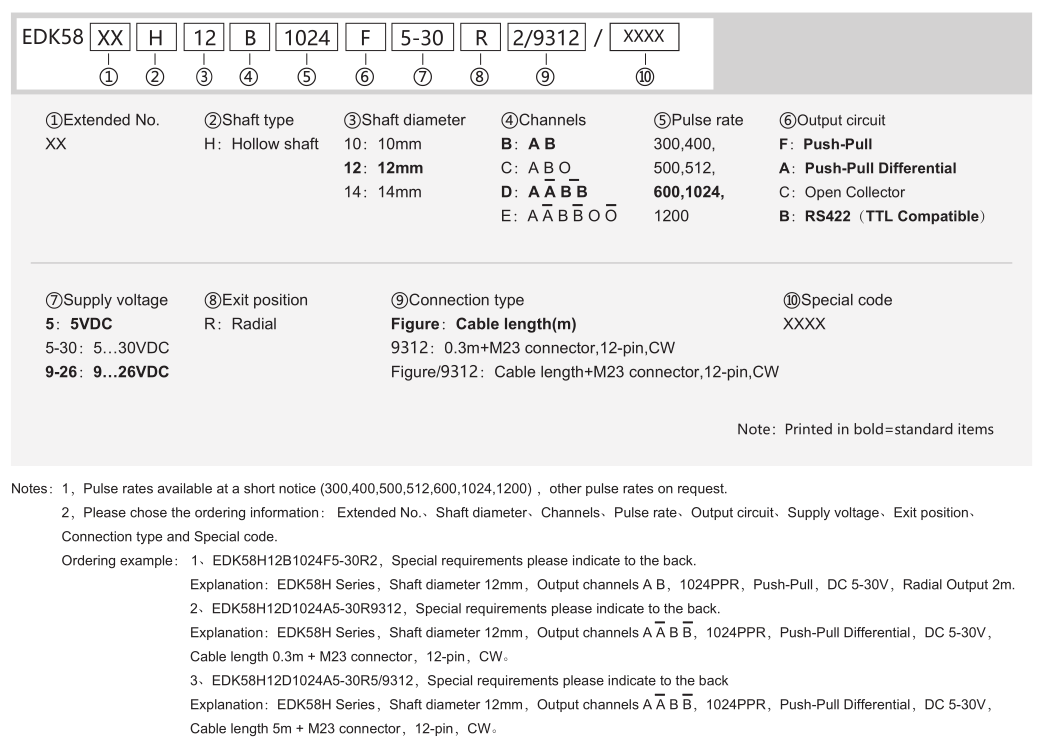Click 'H: Hollow shaft' entry
The width and height of the screenshot is (1046, 754).
262,144
